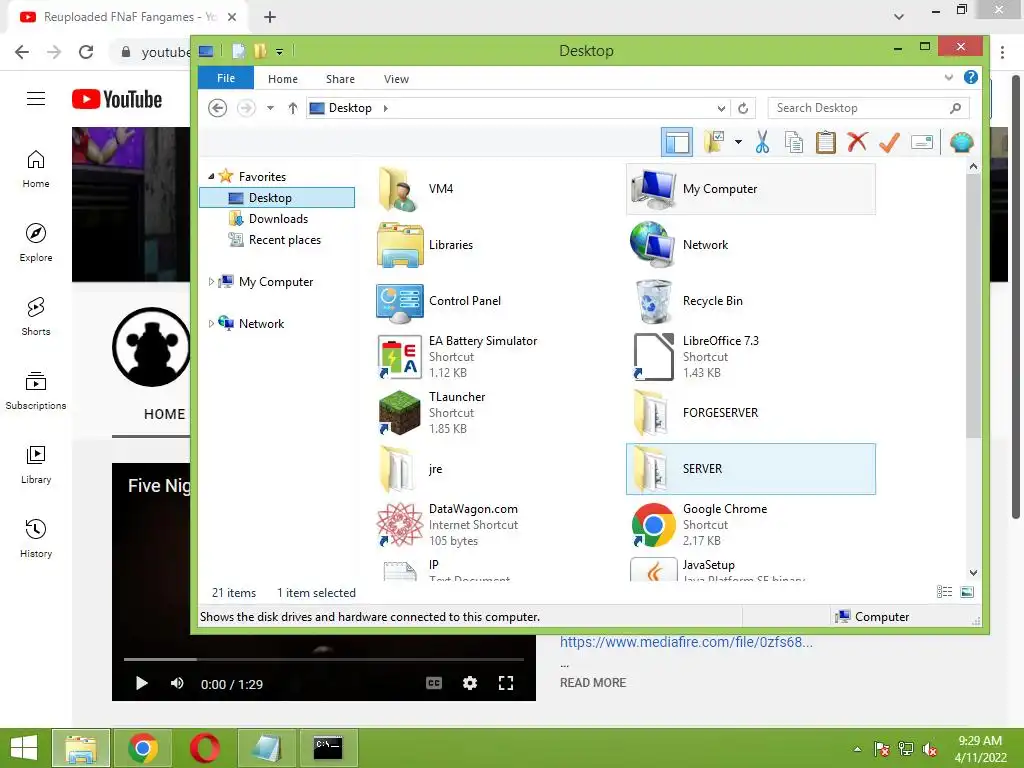The height and width of the screenshot is (768, 1024).
Task: Refresh the Desktop folder view
Action: click(x=743, y=108)
